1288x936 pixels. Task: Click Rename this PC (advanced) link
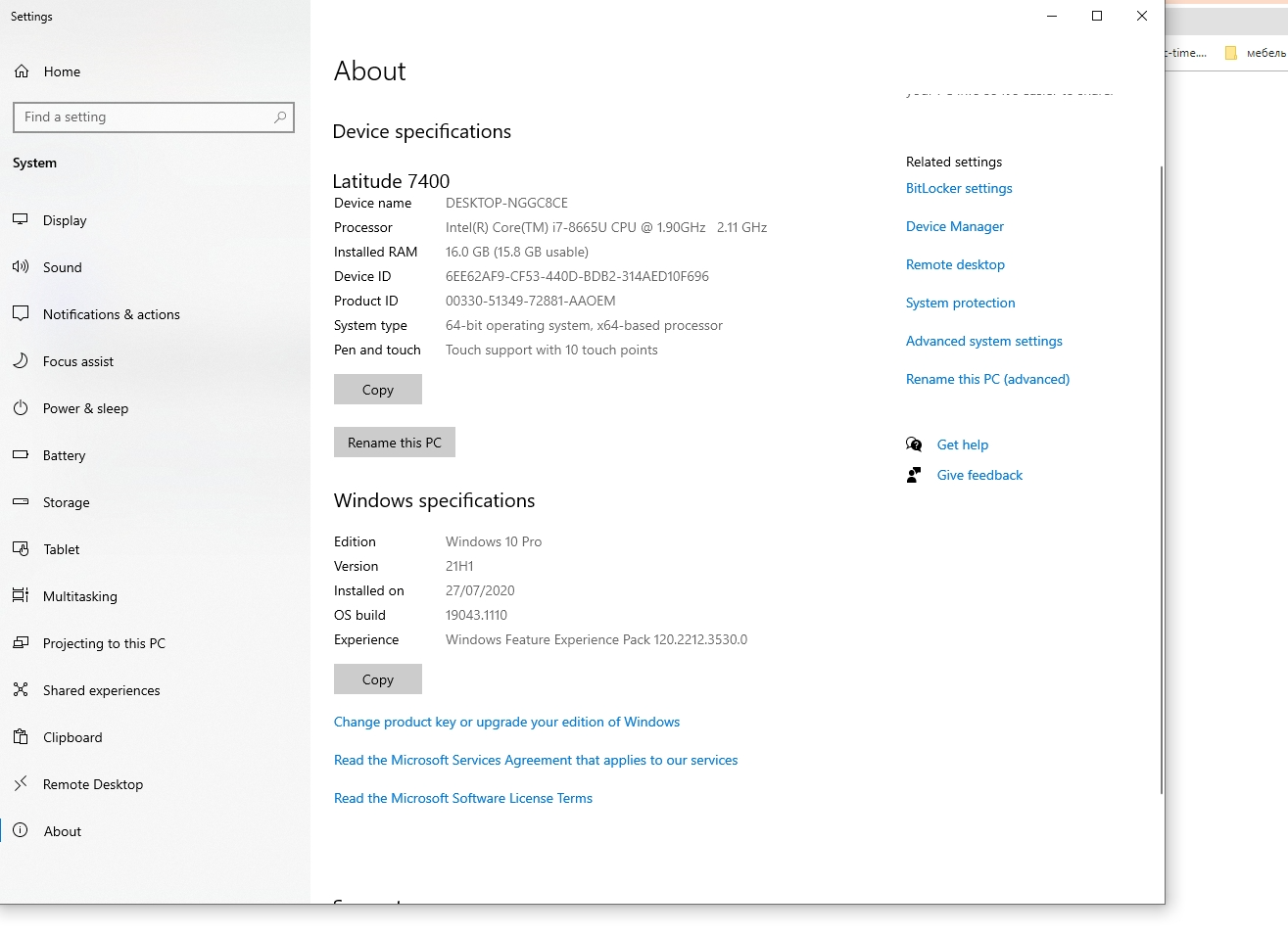987,379
